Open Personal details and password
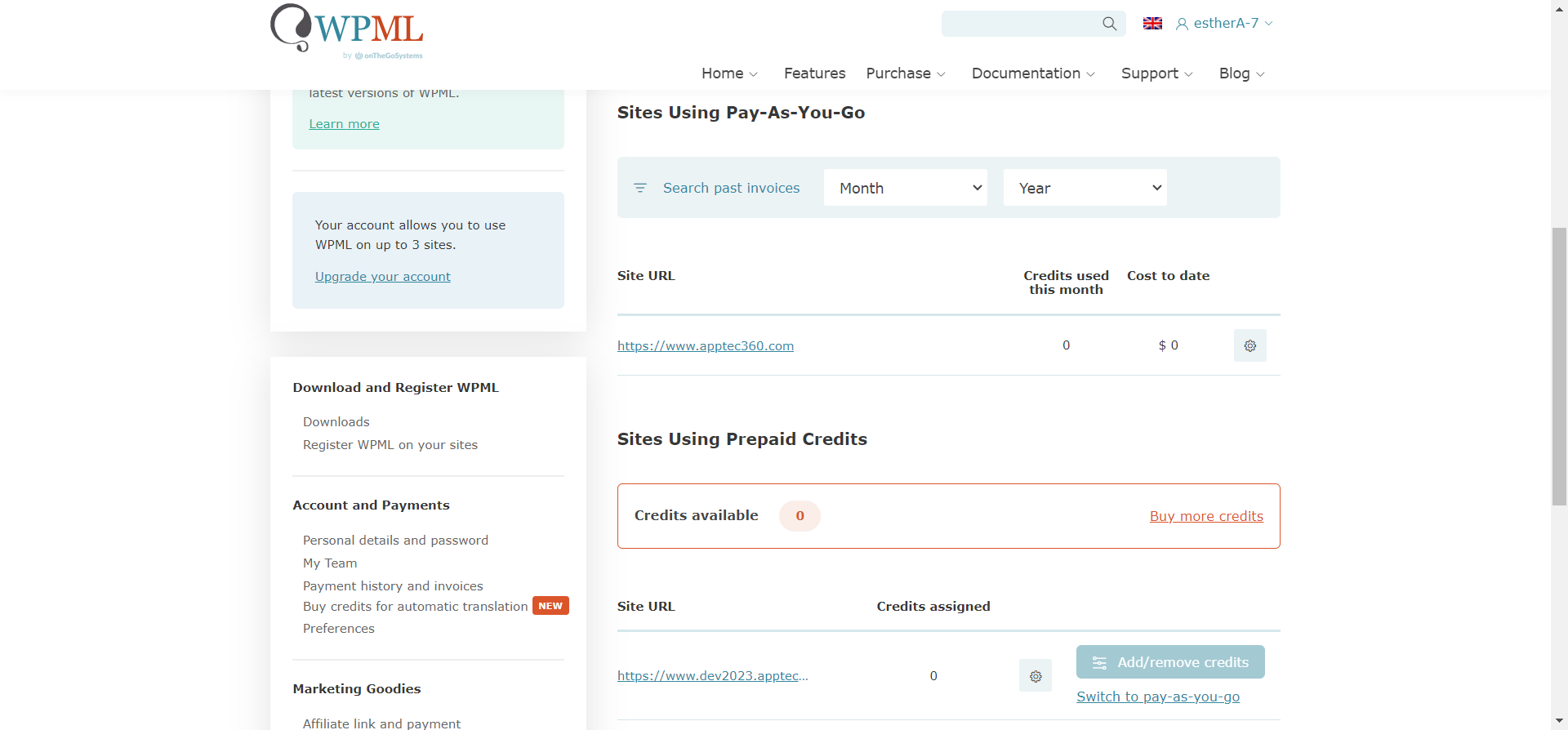The width and height of the screenshot is (1568, 730). 395,541
